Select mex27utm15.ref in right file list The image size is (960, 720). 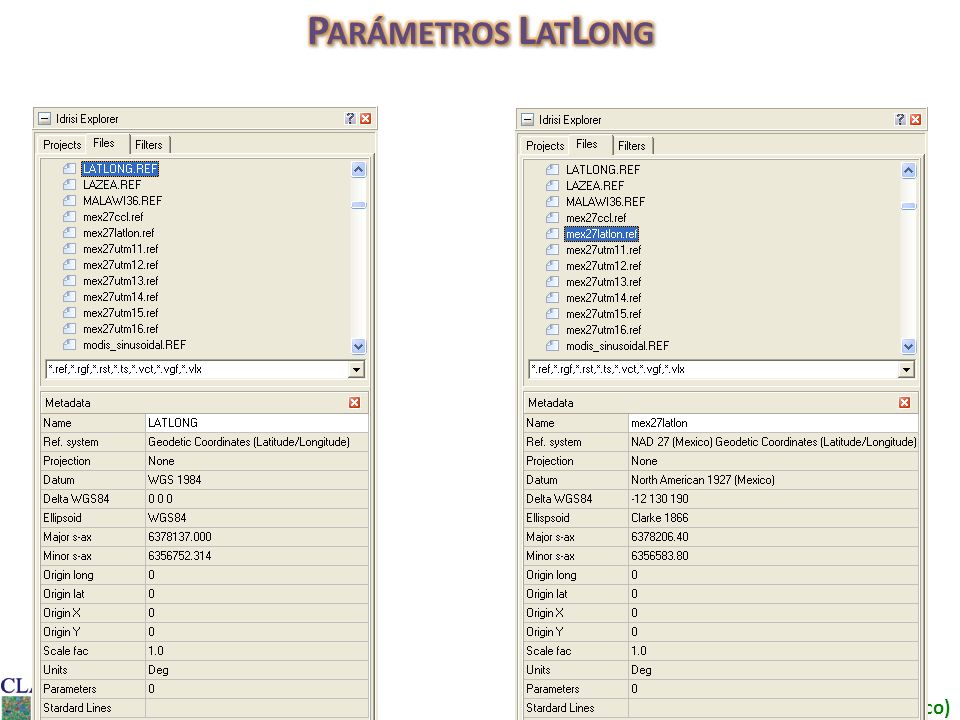click(603, 313)
